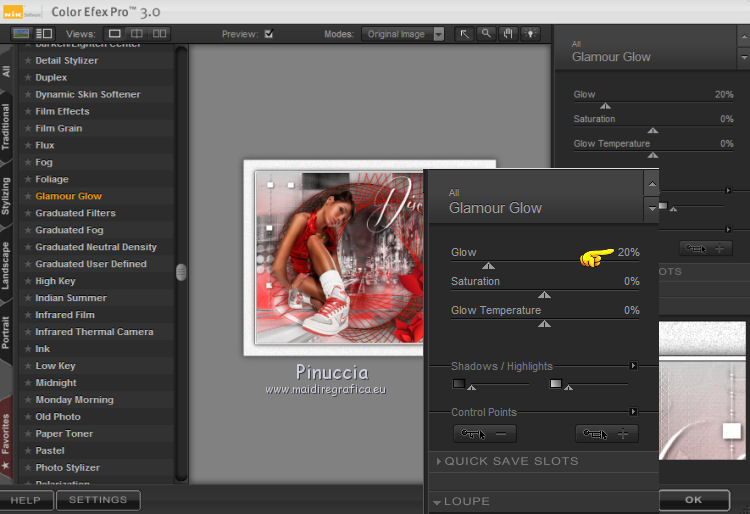Click down arrow at top-right panel edge
750x514 pixels.
(744, 58)
